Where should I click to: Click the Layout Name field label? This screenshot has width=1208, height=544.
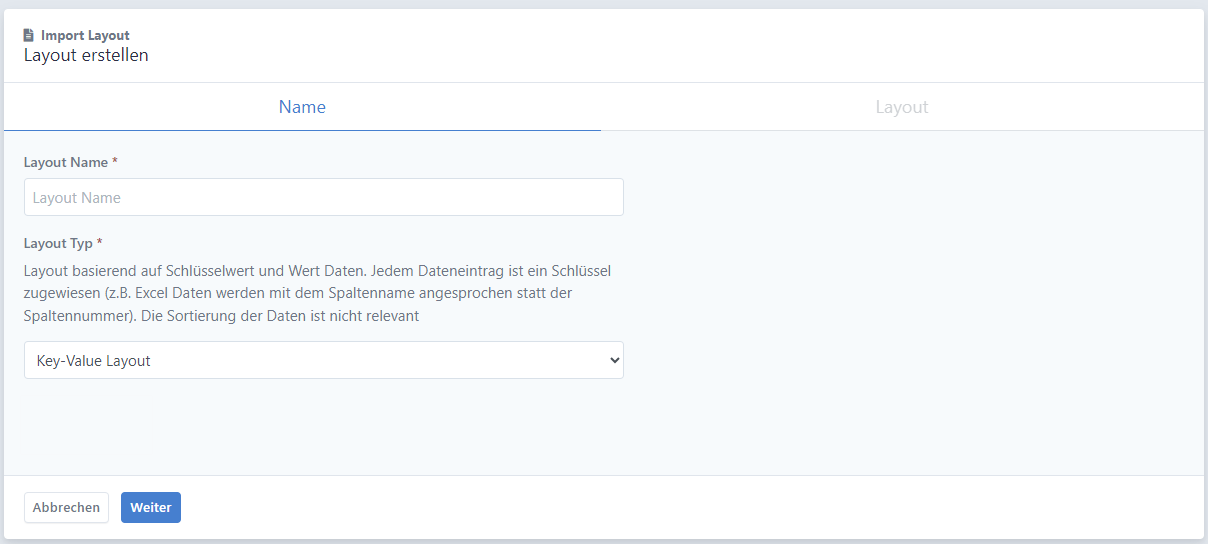(66, 162)
